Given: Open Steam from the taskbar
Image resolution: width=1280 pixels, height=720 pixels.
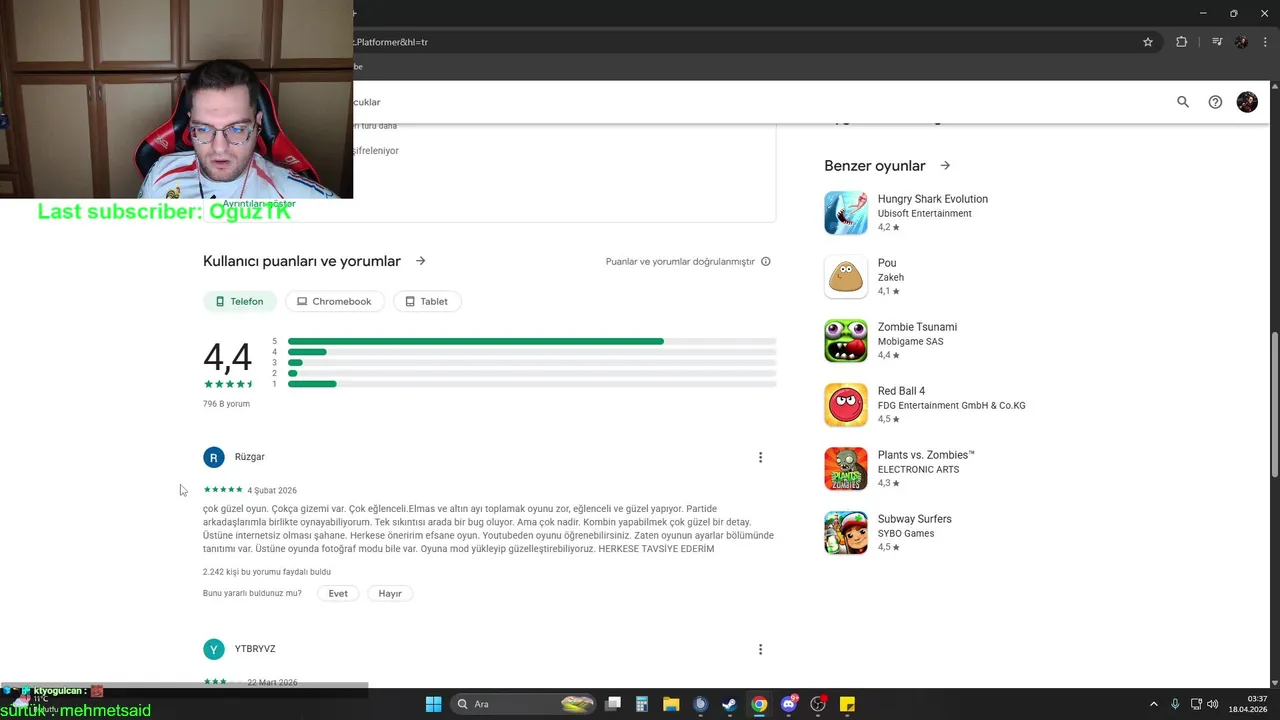Looking at the screenshot, I should pos(730,704).
